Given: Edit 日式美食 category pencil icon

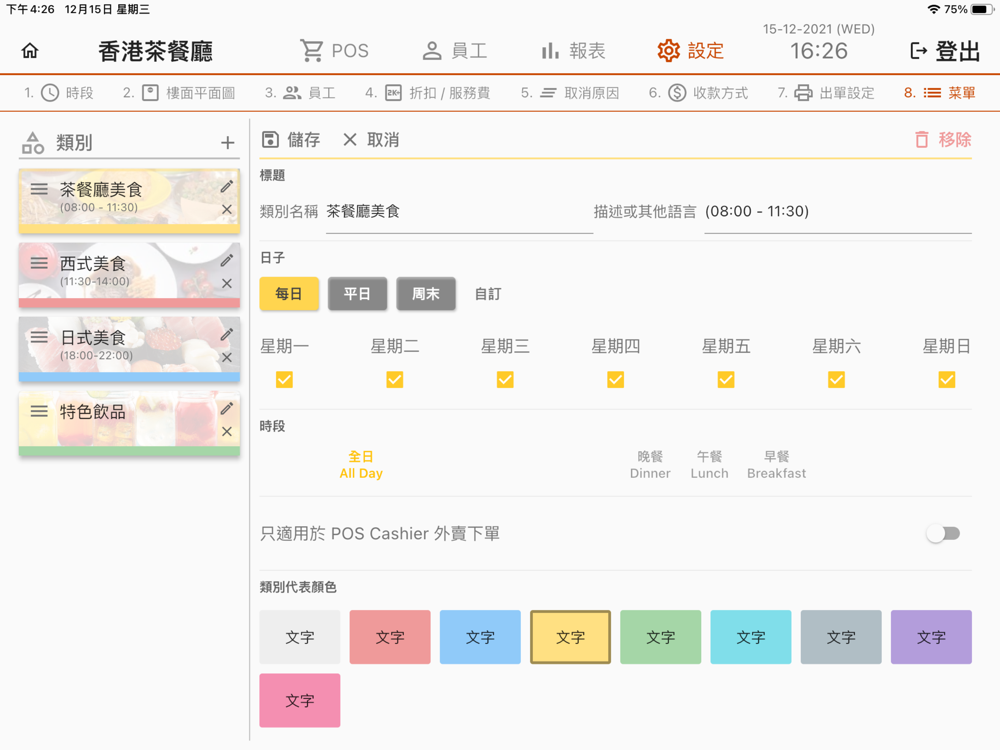Looking at the screenshot, I should click(227, 334).
